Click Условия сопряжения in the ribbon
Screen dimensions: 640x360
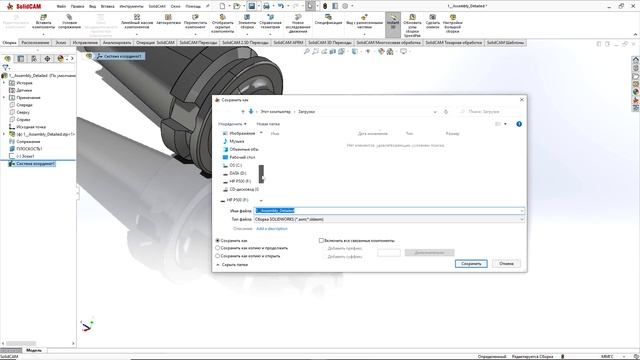[69, 22]
